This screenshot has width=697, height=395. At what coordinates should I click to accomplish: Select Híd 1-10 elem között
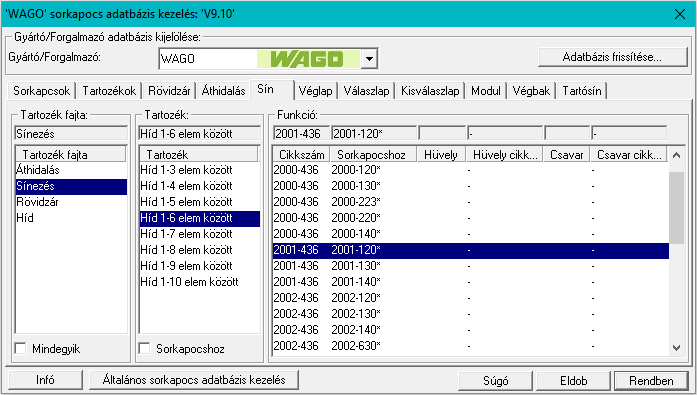click(200, 282)
